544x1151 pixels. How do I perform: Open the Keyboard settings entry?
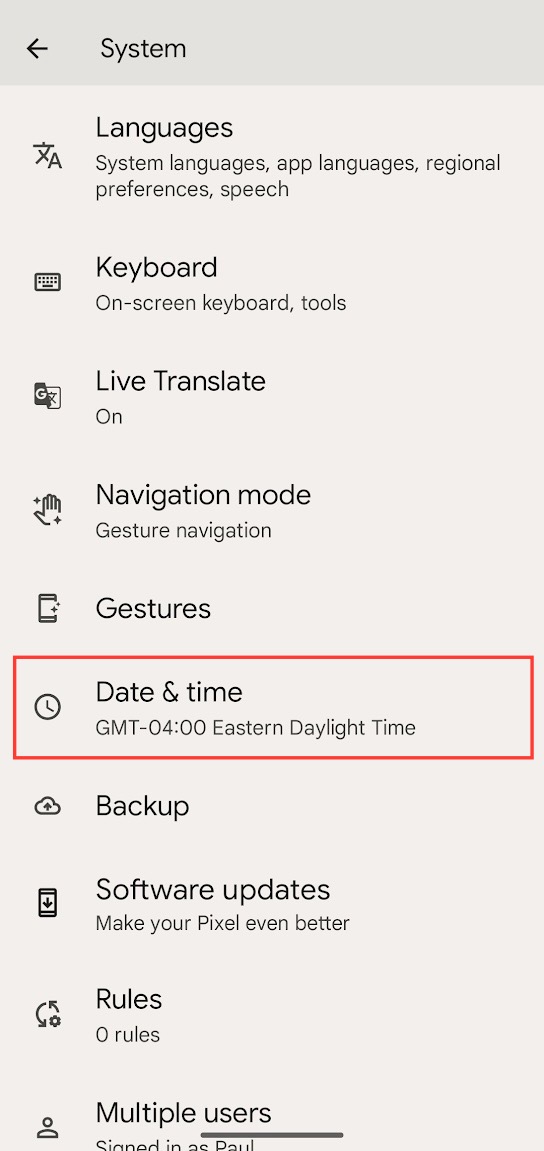(x=272, y=283)
